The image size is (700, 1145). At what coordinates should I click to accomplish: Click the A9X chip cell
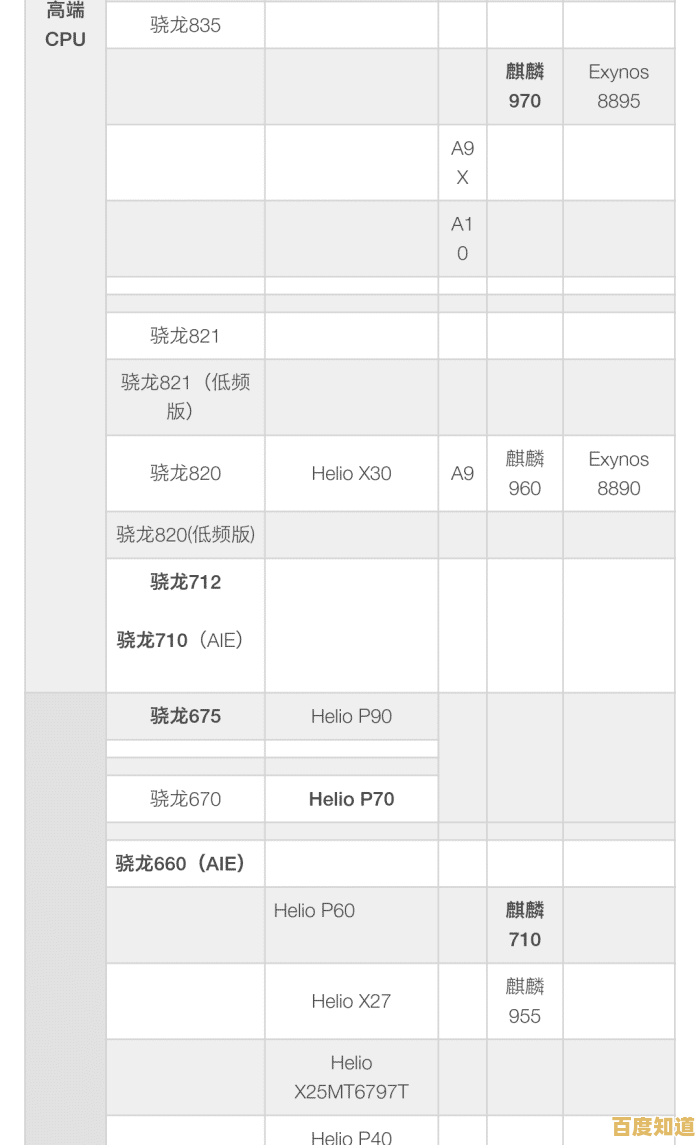(462, 163)
